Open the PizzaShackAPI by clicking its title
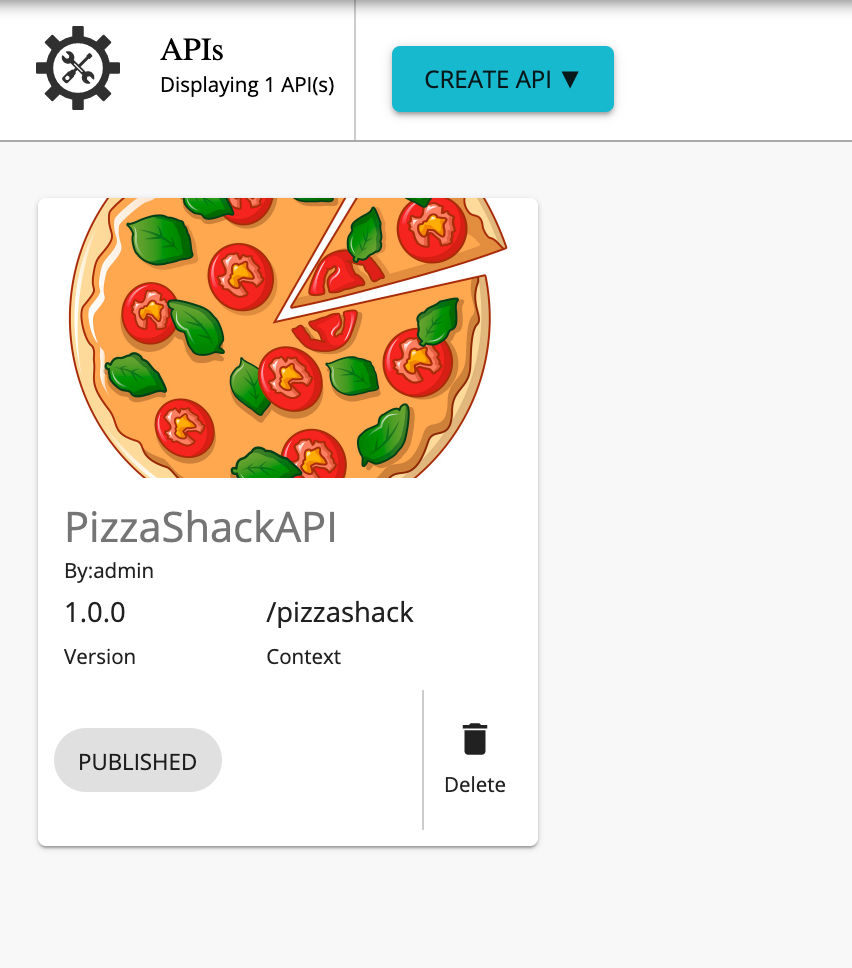The height and width of the screenshot is (968, 852). [202, 528]
